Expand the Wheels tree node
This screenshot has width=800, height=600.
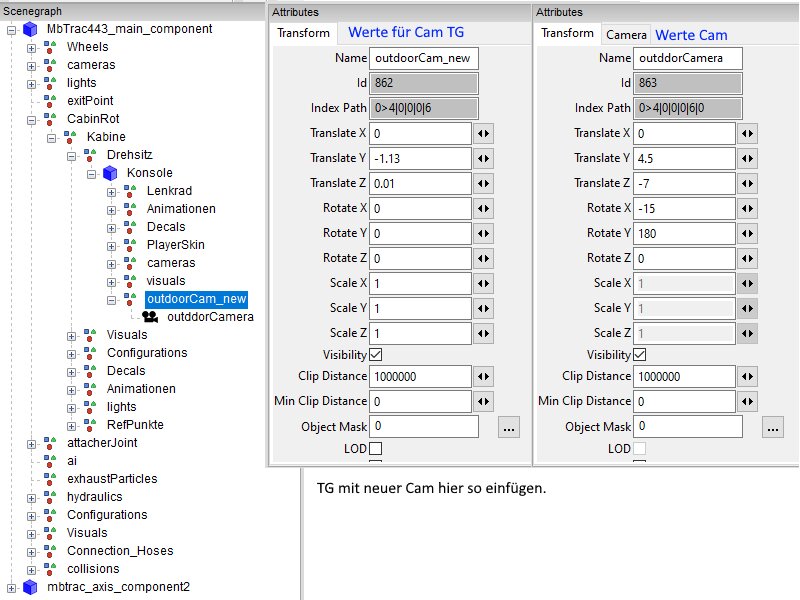[32, 47]
